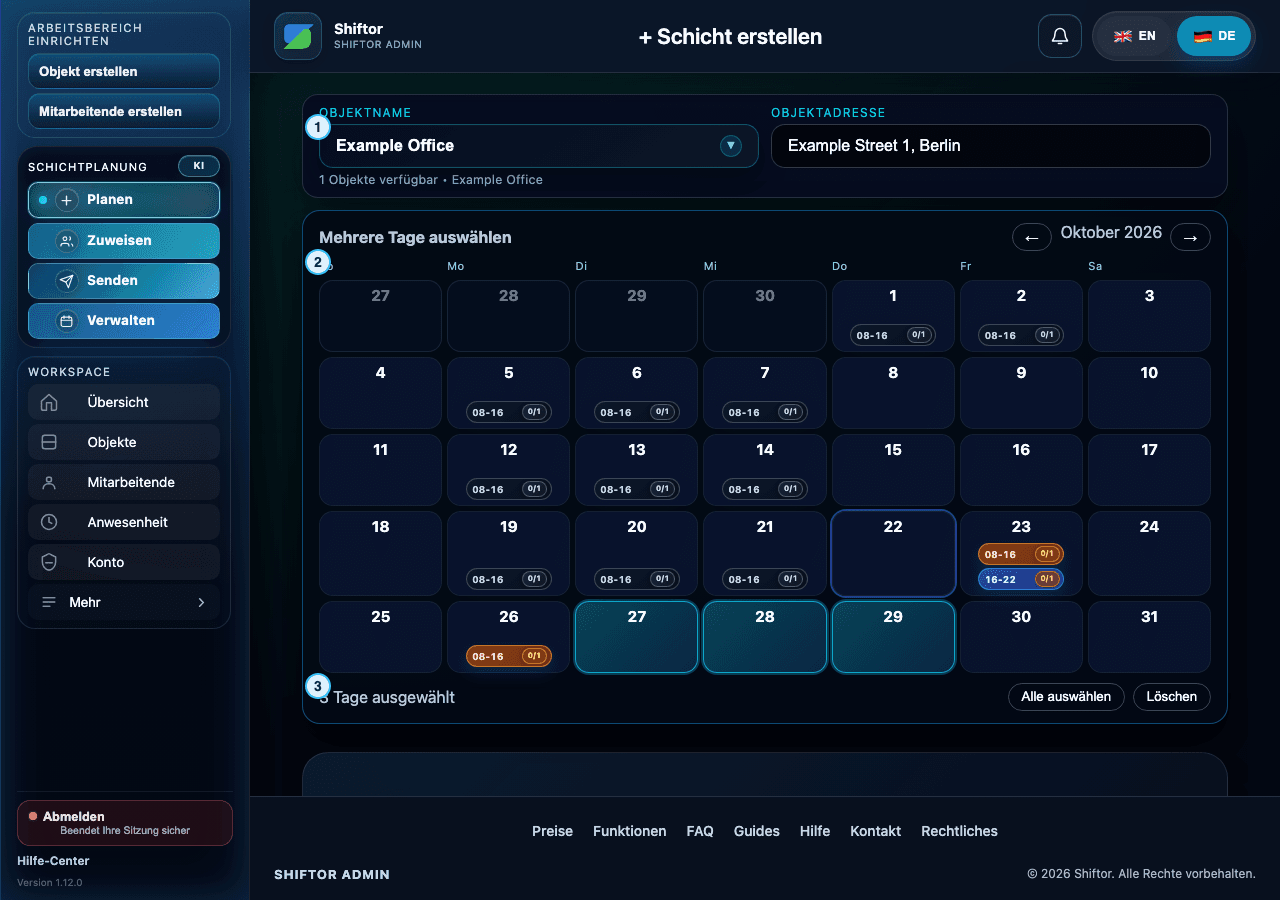Open the Planen step

[124, 200]
